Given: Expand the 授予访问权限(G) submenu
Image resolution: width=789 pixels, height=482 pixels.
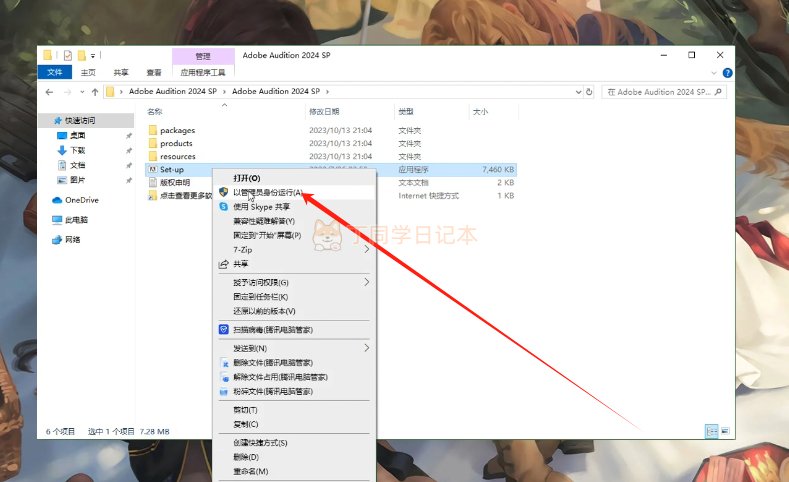Looking at the screenshot, I should pyautogui.click(x=367, y=282).
